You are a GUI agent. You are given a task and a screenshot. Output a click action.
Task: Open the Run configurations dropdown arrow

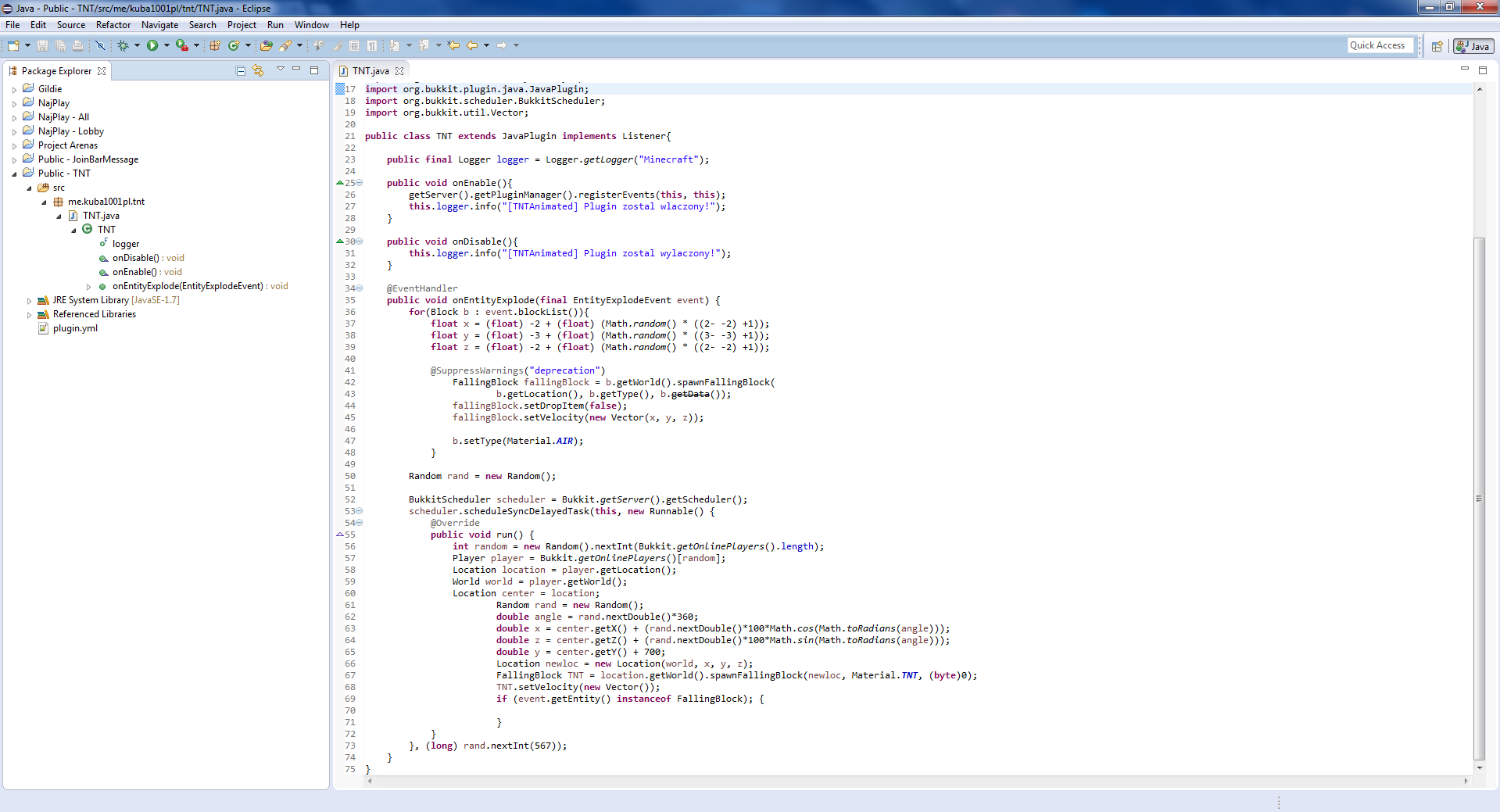pos(166,45)
